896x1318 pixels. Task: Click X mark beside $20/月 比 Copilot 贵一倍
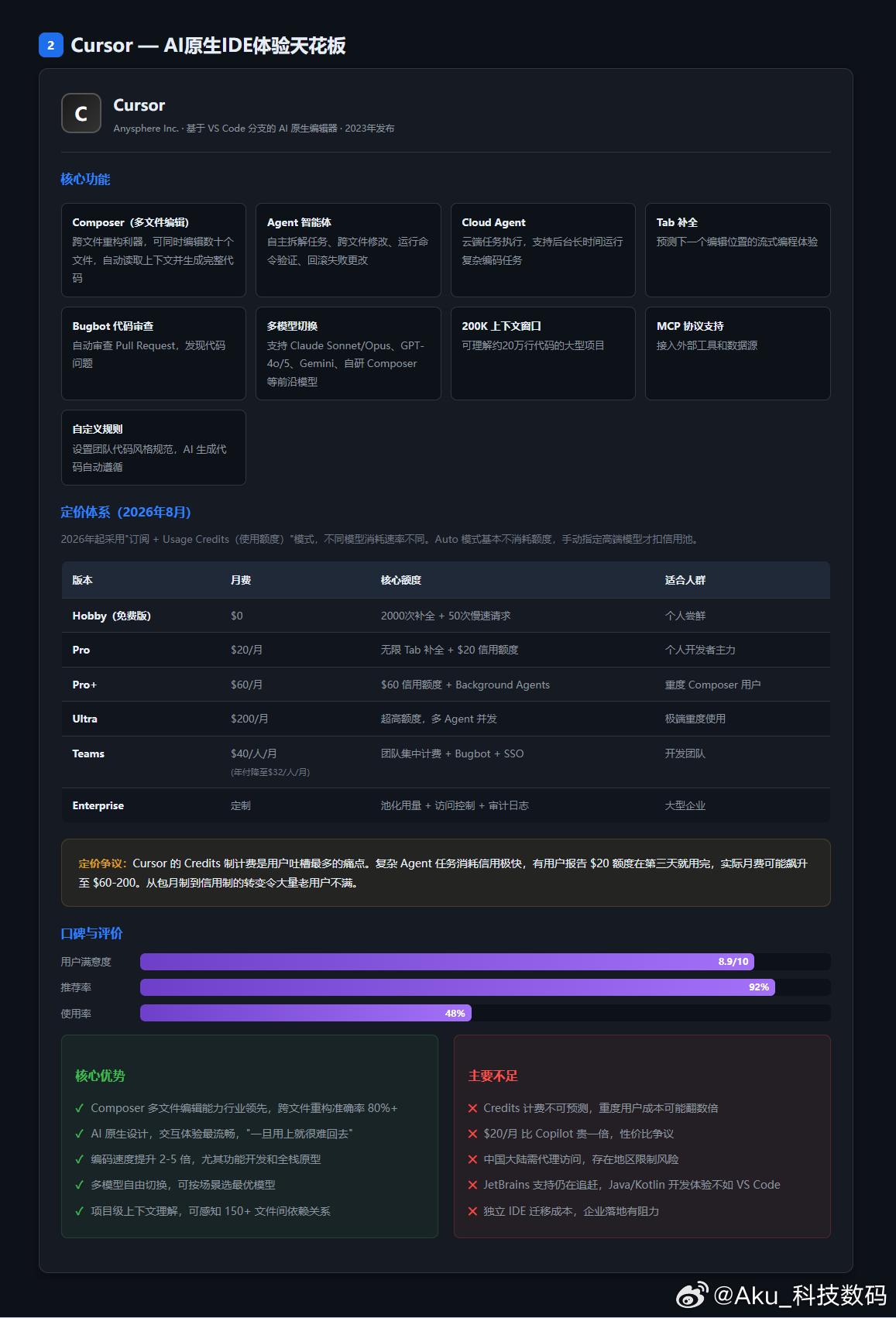[x=472, y=1134]
